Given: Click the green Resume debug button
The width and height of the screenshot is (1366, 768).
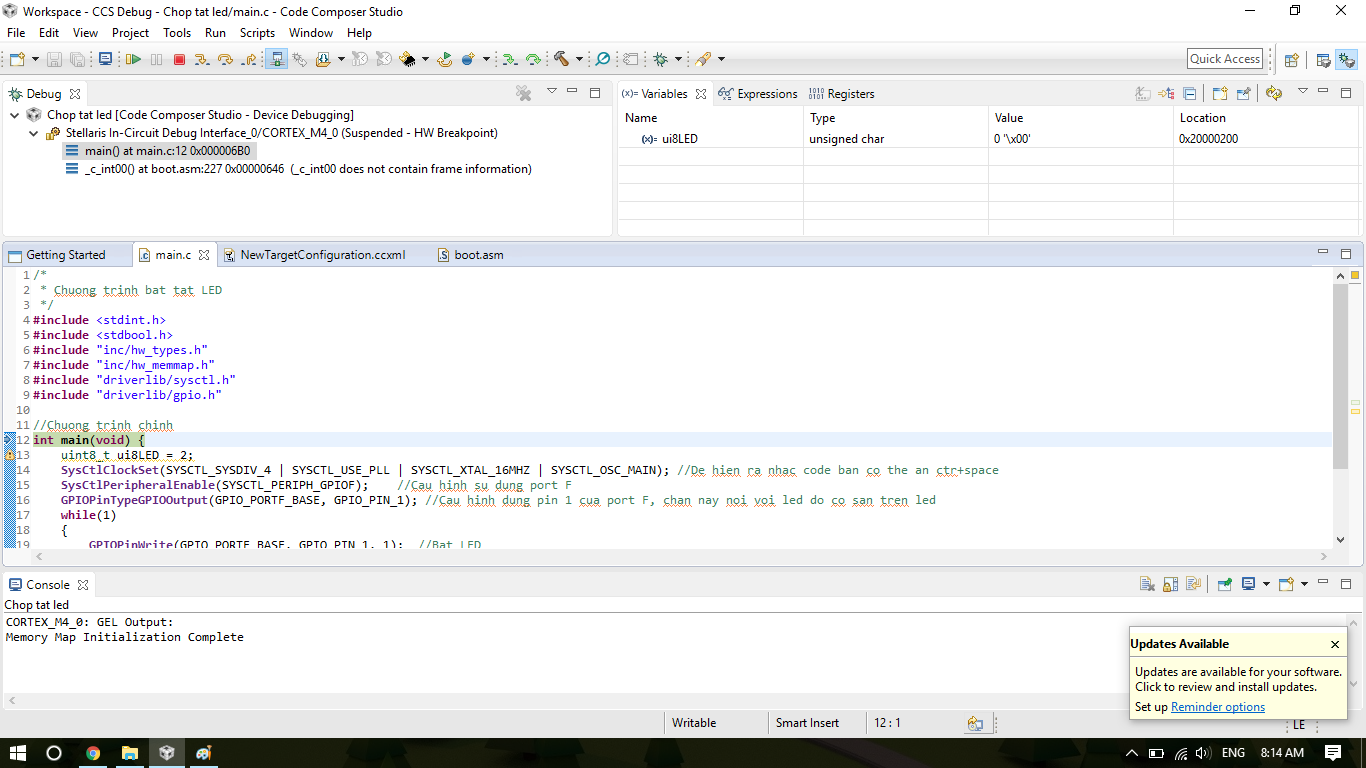Looking at the screenshot, I should point(133,60).
